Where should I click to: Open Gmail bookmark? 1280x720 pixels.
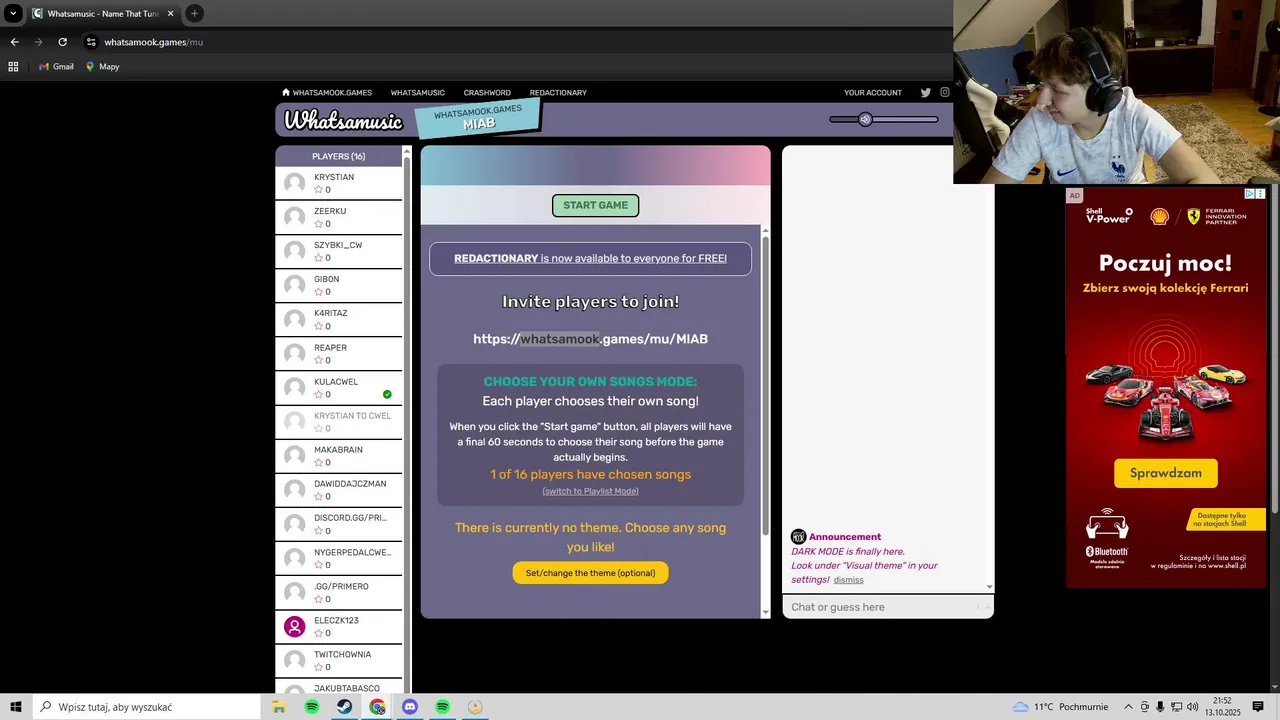tap(56, 67)
